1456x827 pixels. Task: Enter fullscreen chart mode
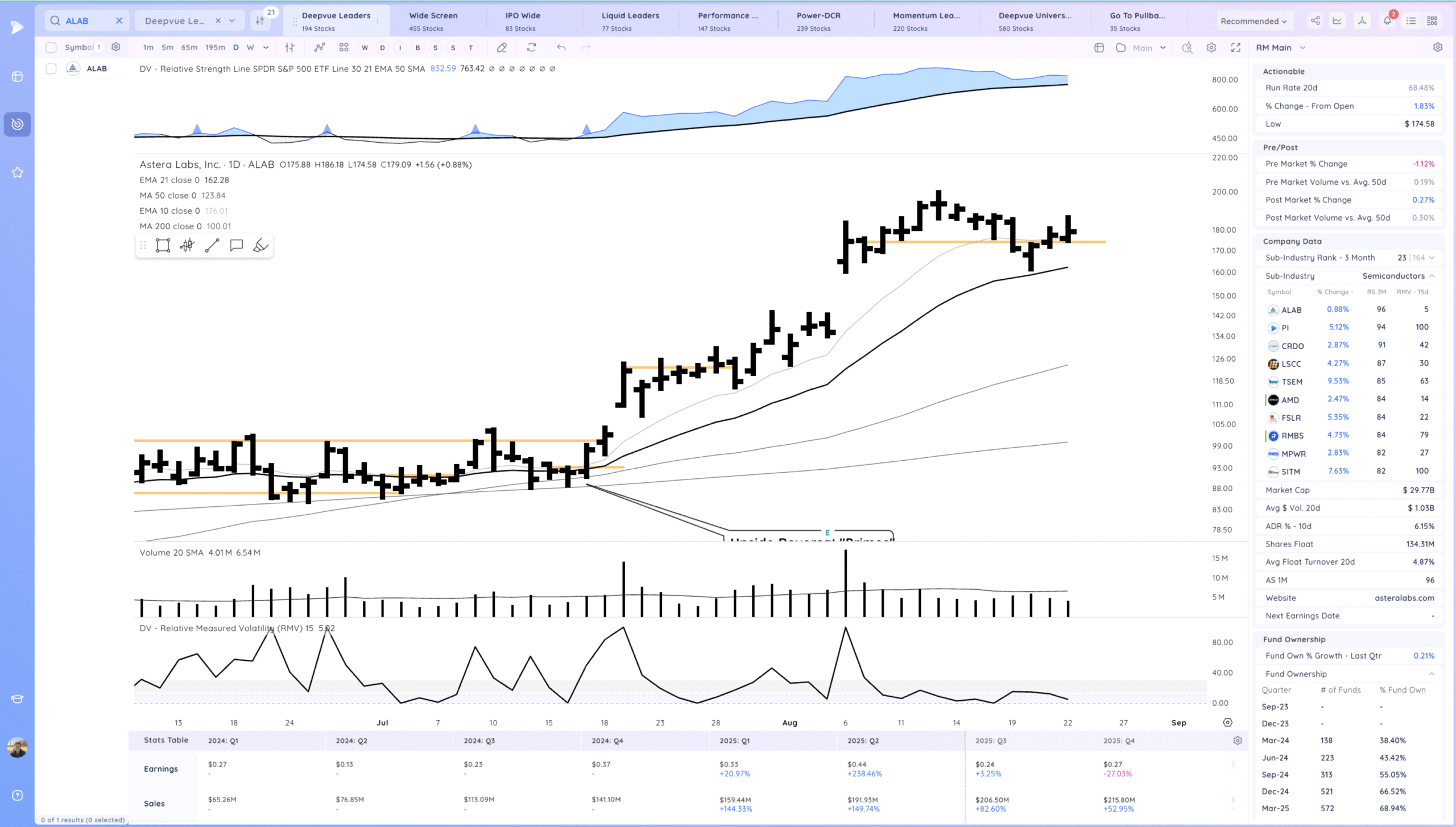coord(1235,48)
